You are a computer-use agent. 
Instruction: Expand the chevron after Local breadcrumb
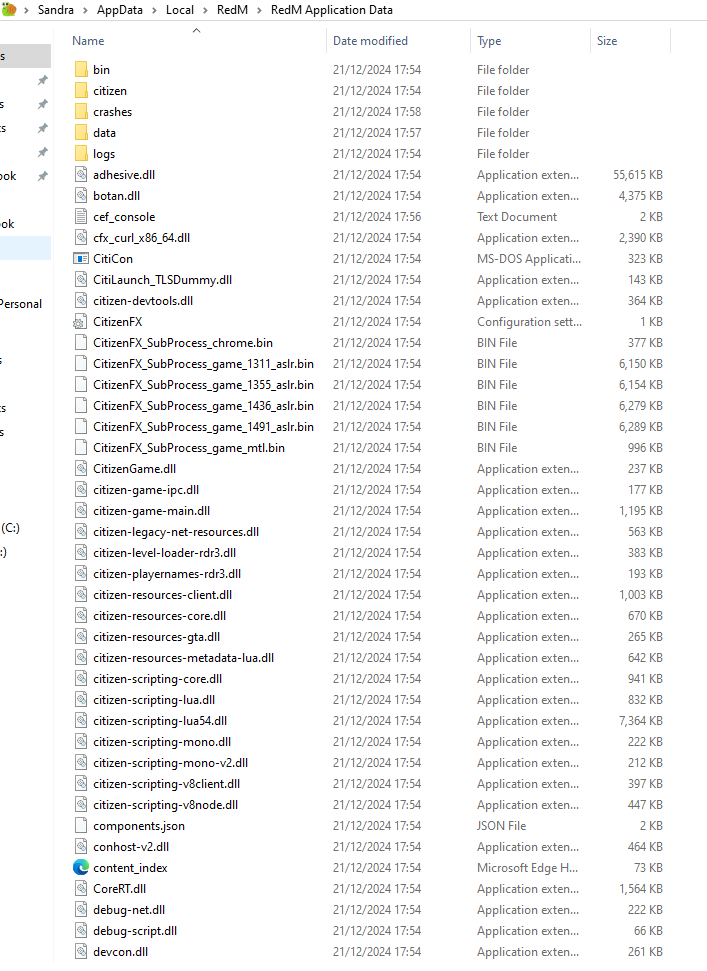206,10
